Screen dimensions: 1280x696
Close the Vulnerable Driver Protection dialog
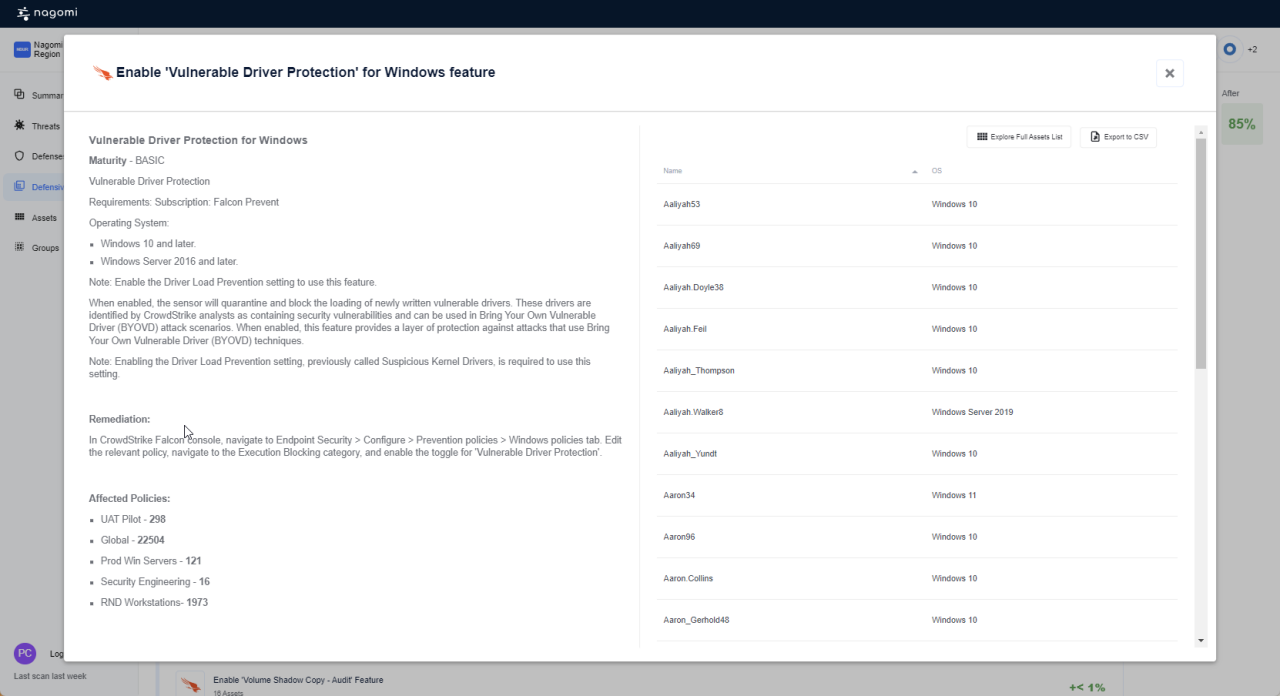[x=1169, y=73]
